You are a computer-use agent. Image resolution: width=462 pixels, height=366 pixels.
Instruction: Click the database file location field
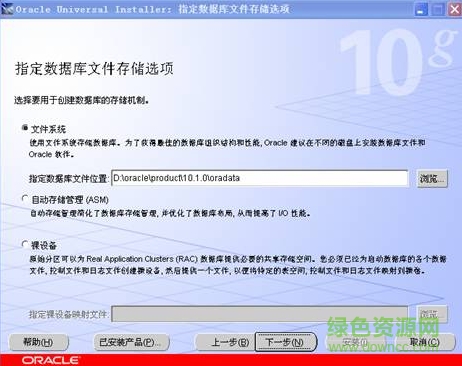point(260,178)
